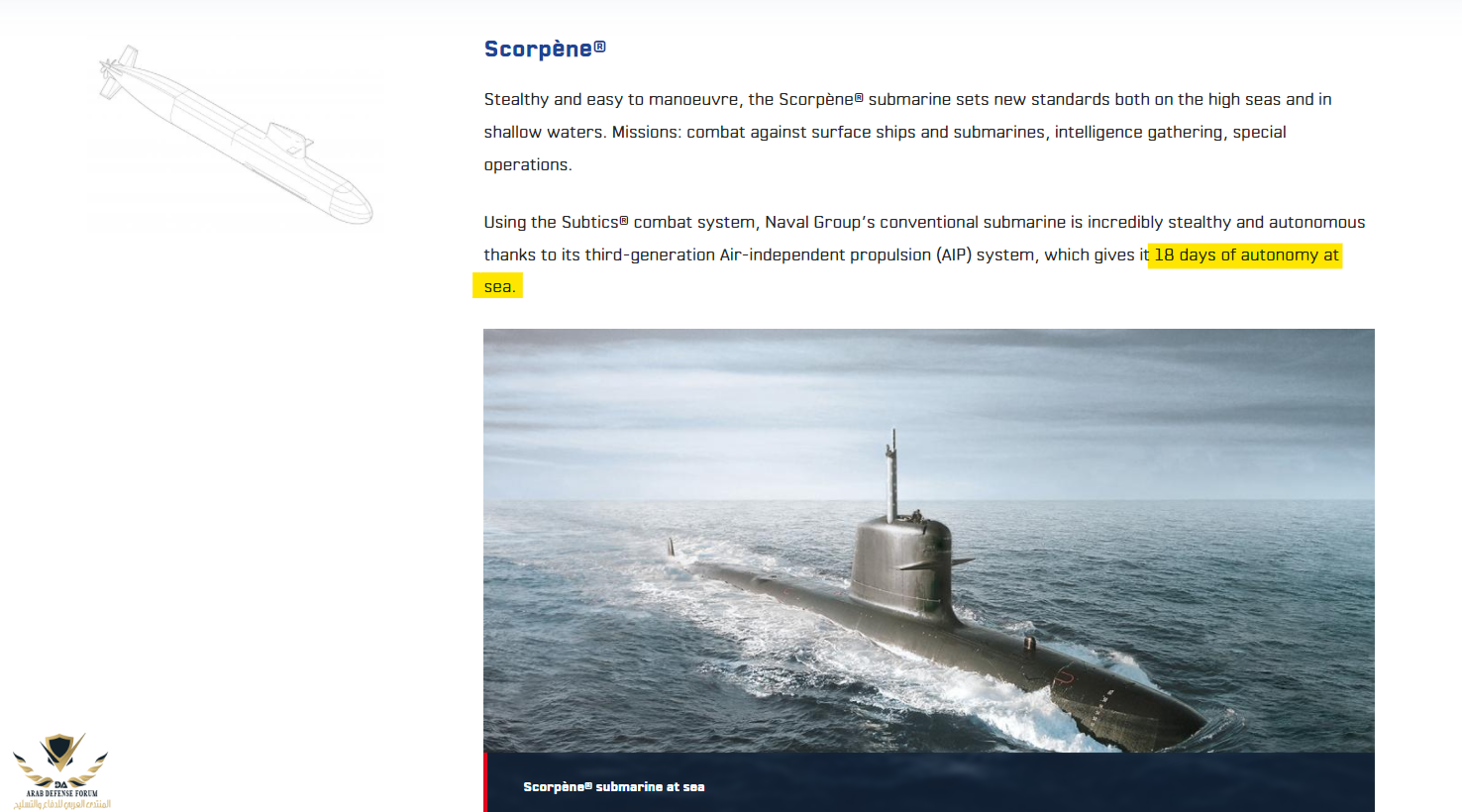The height and width of the screenshot is (812, 1462).
Task: Click the 'ARAB DEFENSE FORUM' text in the logo
Action: [61, 793]
